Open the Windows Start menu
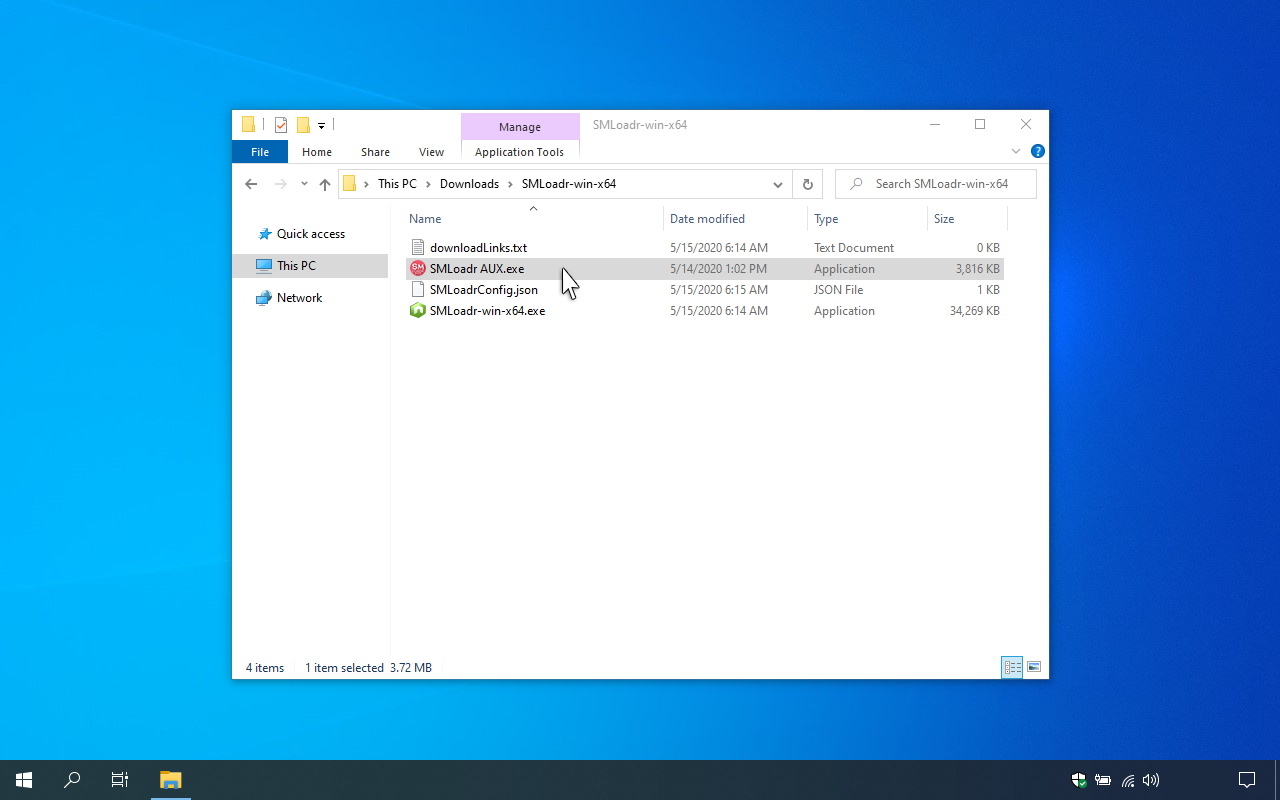The height and width of the screenshot is (800, 1280). pos(24,780)
